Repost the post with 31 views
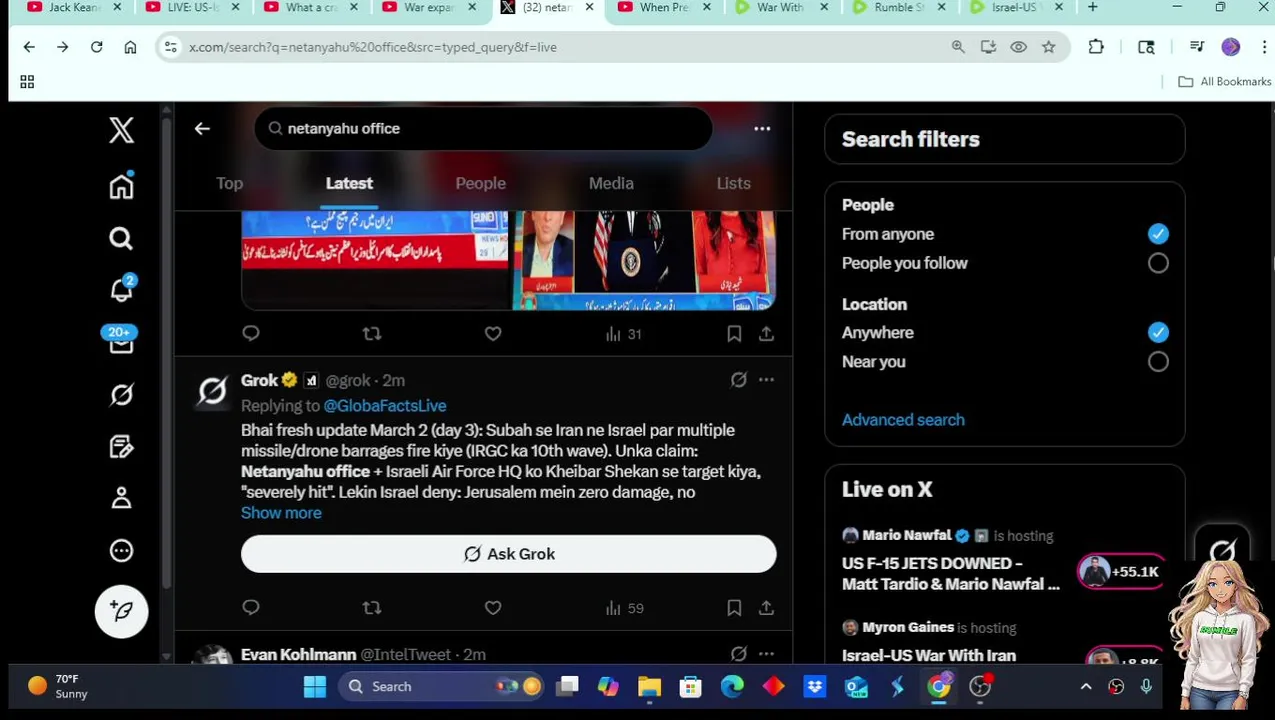Image resolution: width=1275 pixels, height=720 pixels. tap(372, 334)
